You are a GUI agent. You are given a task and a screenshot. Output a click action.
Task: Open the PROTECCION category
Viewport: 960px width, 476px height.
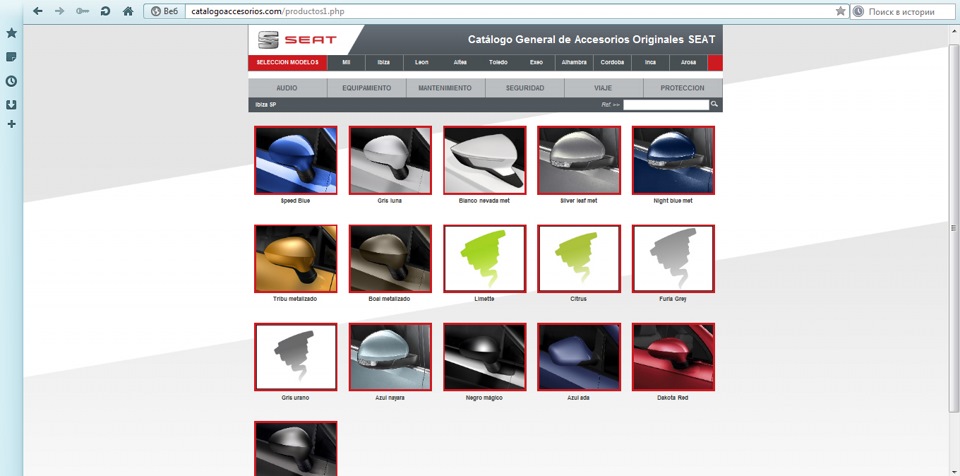[x=683, y=88]
